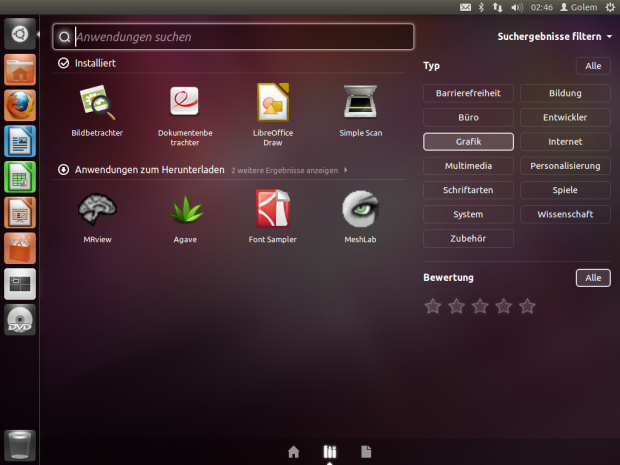Open the Golem user menu
620x465 pixels.
tap(579, 7)
